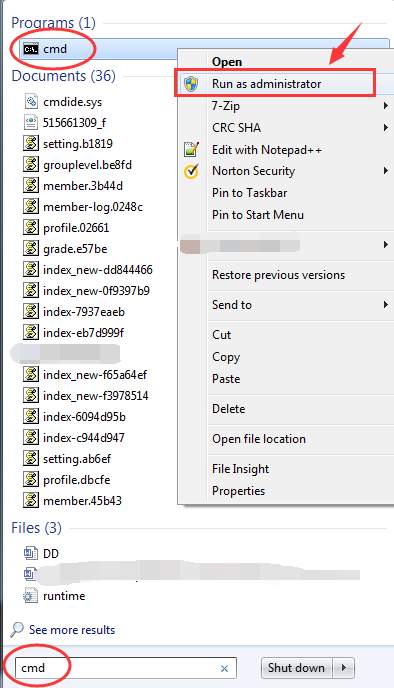This screenshot has width=394, height=688.
Task: Open See more results link
Action: 72,630
